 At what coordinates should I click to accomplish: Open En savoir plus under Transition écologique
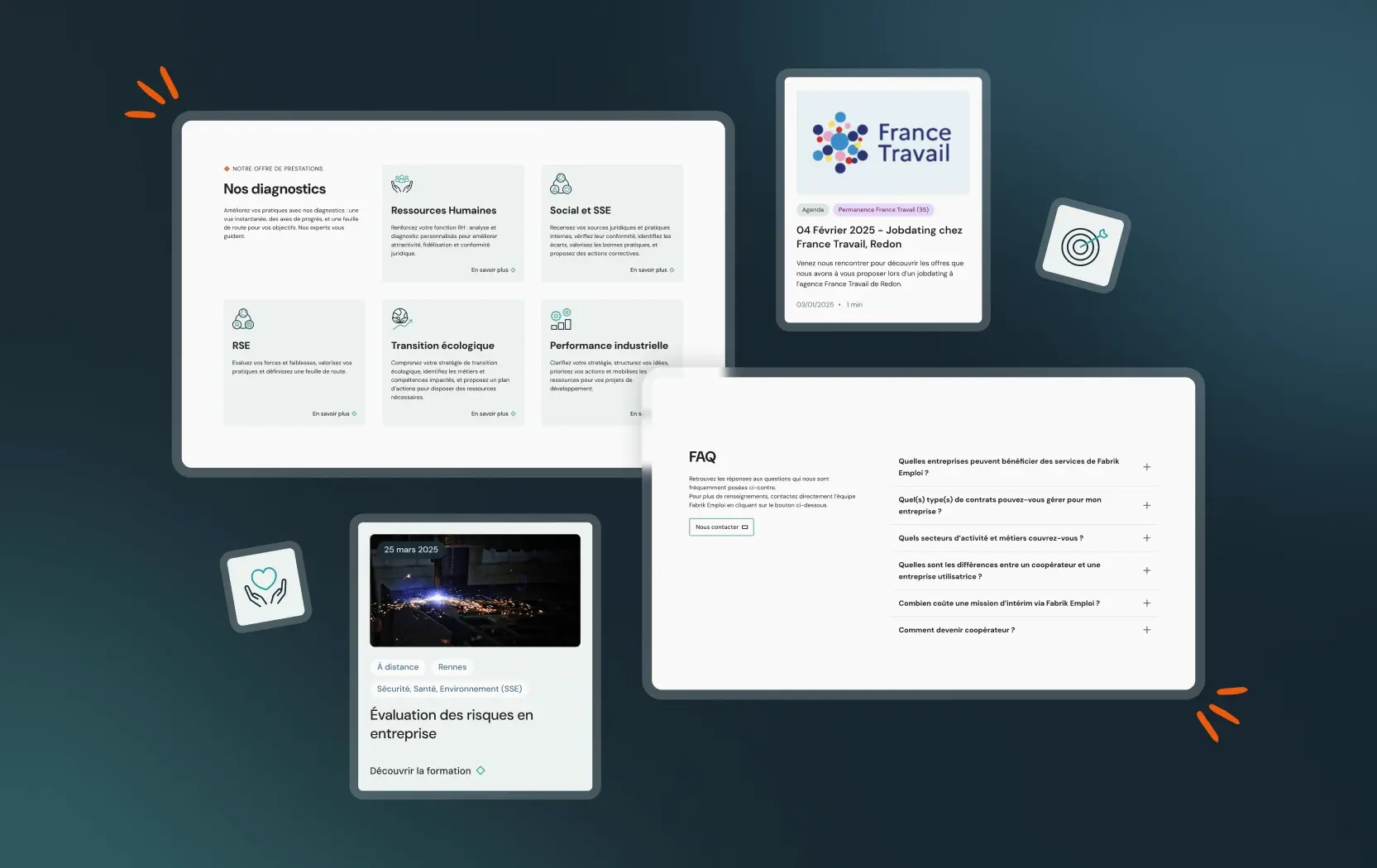point(493,413)
